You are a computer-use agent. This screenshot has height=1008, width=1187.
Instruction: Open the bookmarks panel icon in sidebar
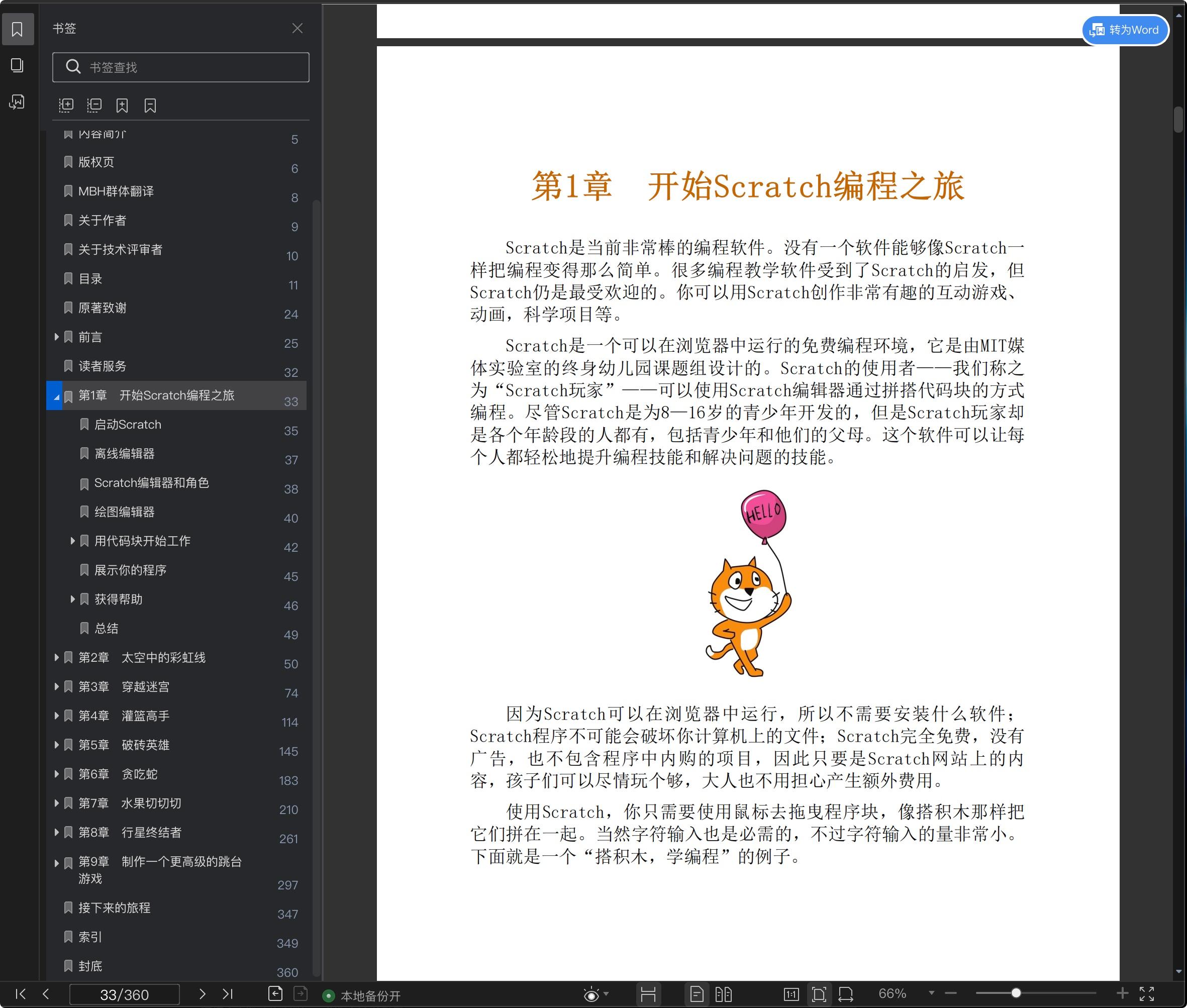click(x=17, y=29)
